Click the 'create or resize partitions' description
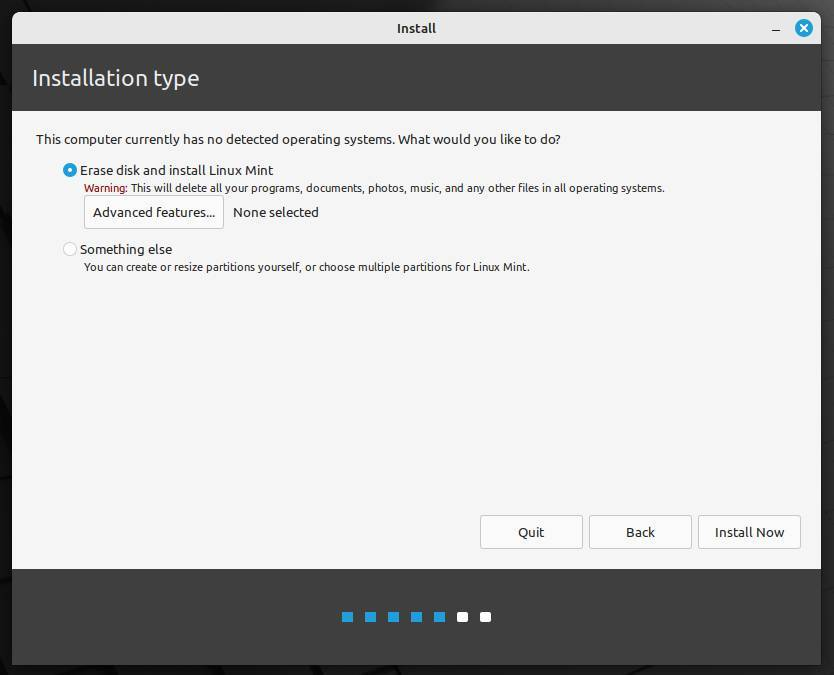The image size is (834, 675). 306,267
